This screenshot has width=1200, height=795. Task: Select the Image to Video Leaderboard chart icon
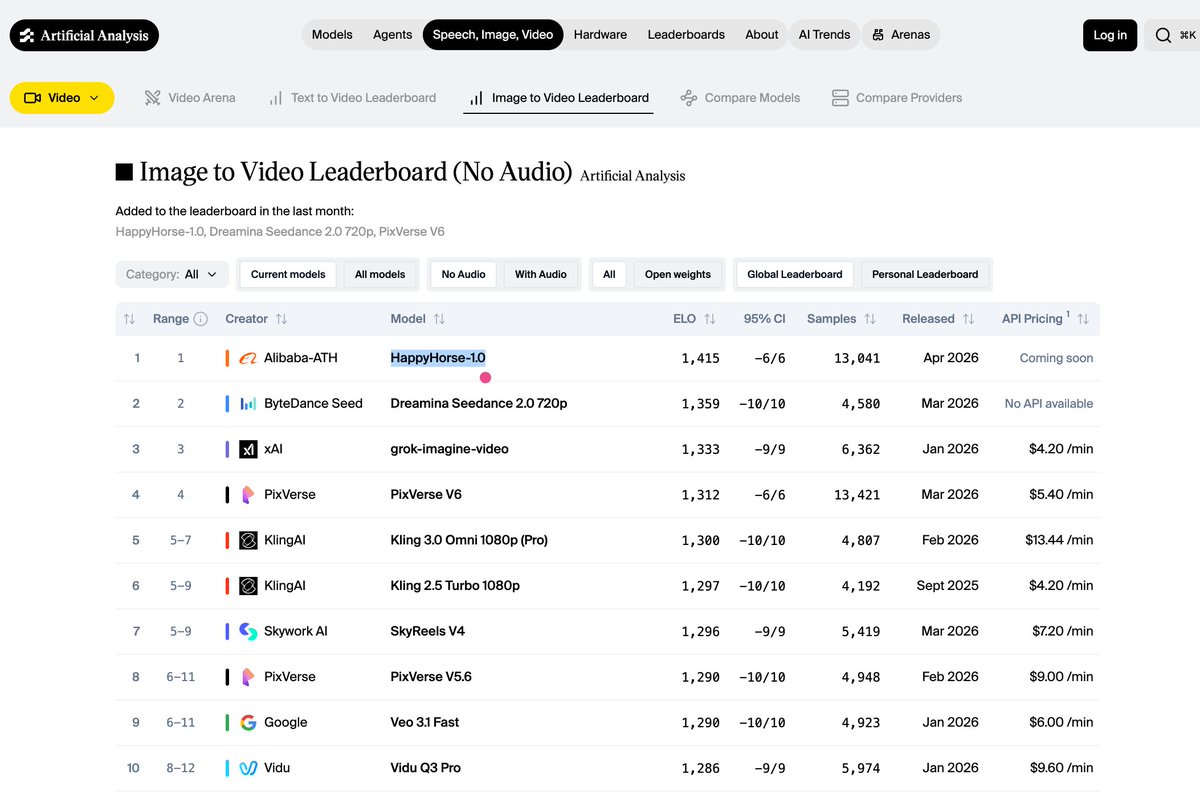pos(476,98)
